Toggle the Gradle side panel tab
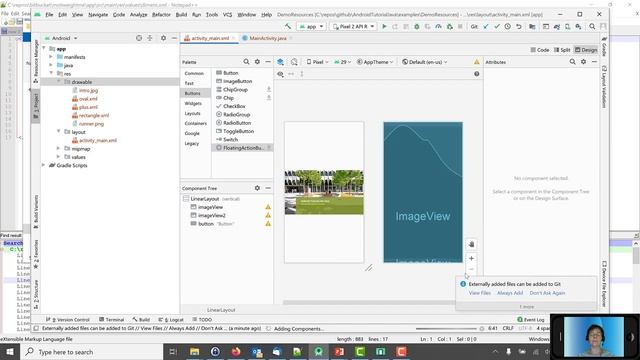The width and height of the screenshot is (640, 360). coord(604,46)
